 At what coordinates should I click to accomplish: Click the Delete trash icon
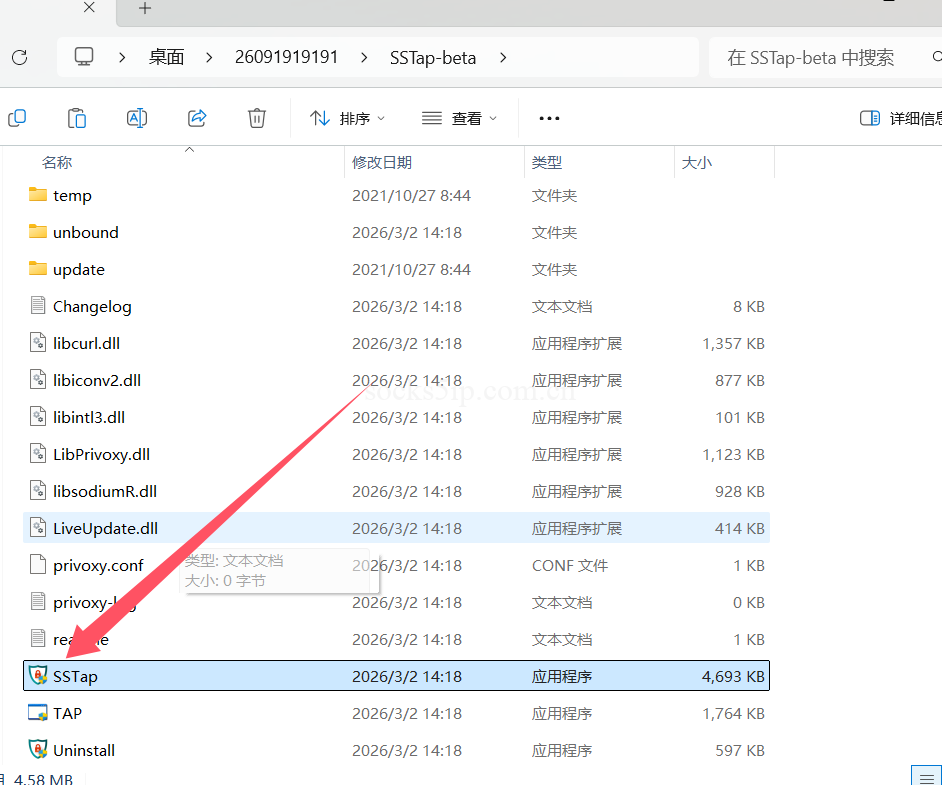coord(257,118)
